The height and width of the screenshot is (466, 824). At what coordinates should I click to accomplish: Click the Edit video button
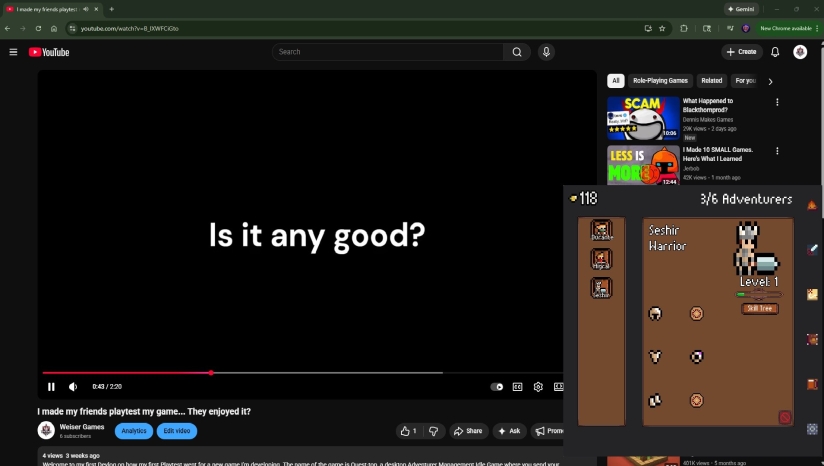177,431
